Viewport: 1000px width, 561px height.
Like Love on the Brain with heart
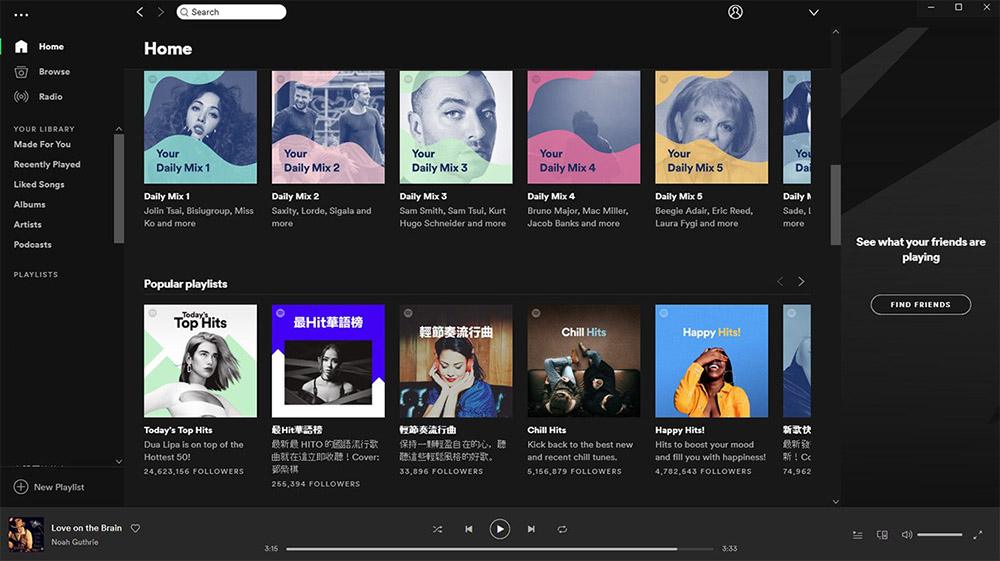coord(135,528)
